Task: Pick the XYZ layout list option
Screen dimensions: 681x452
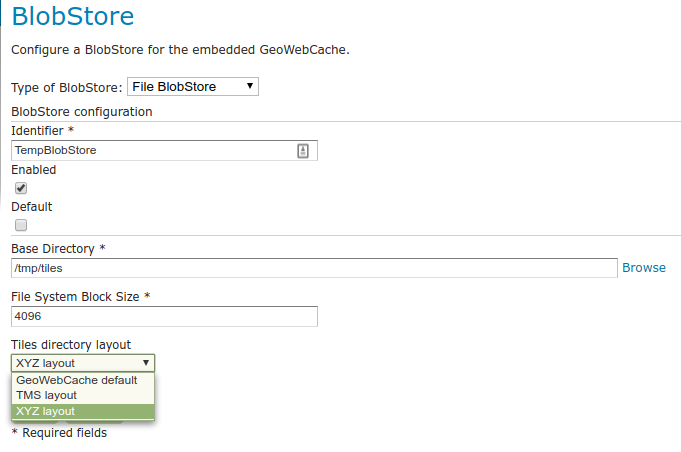Action: [x=46, y=411]
